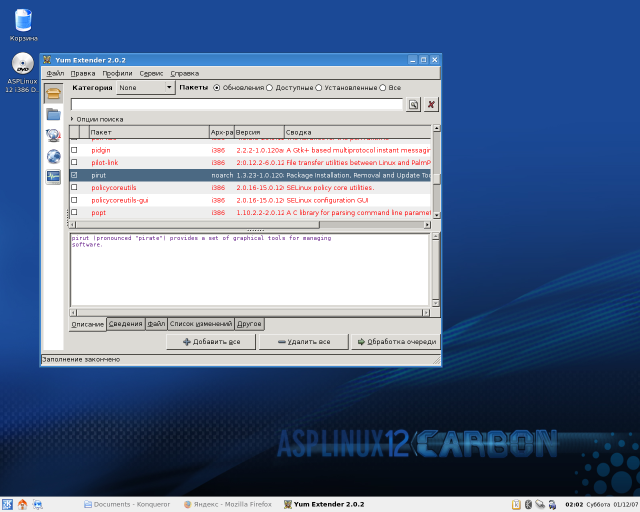Sort by the Арх-ра column header
Screen dimensions: 640x512
[222, 132]
